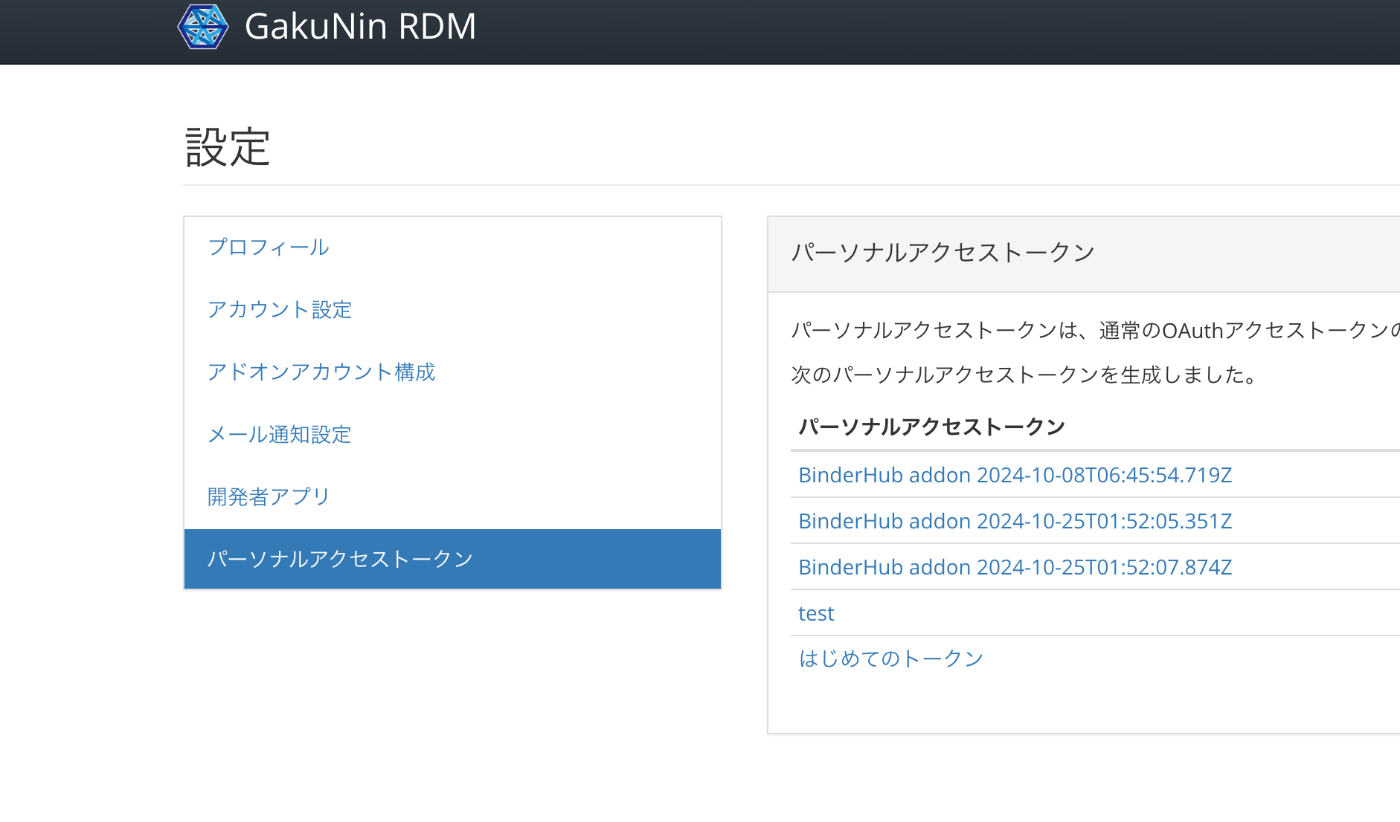Open the token named test
Viewport: 1400px width, 822px height.
(x=816, y=613)
